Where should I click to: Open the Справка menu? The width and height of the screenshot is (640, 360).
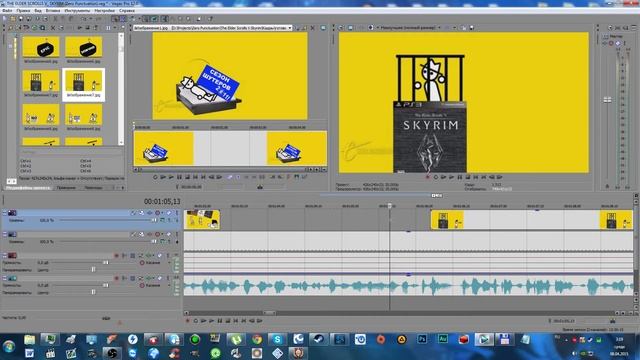coord(127,11)
